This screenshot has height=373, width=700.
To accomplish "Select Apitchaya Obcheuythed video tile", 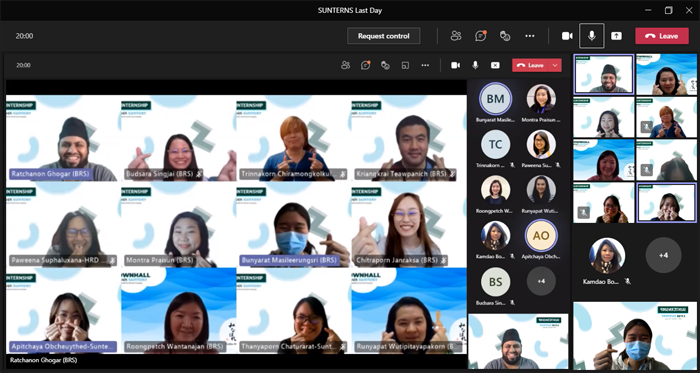I will point(63,311).
